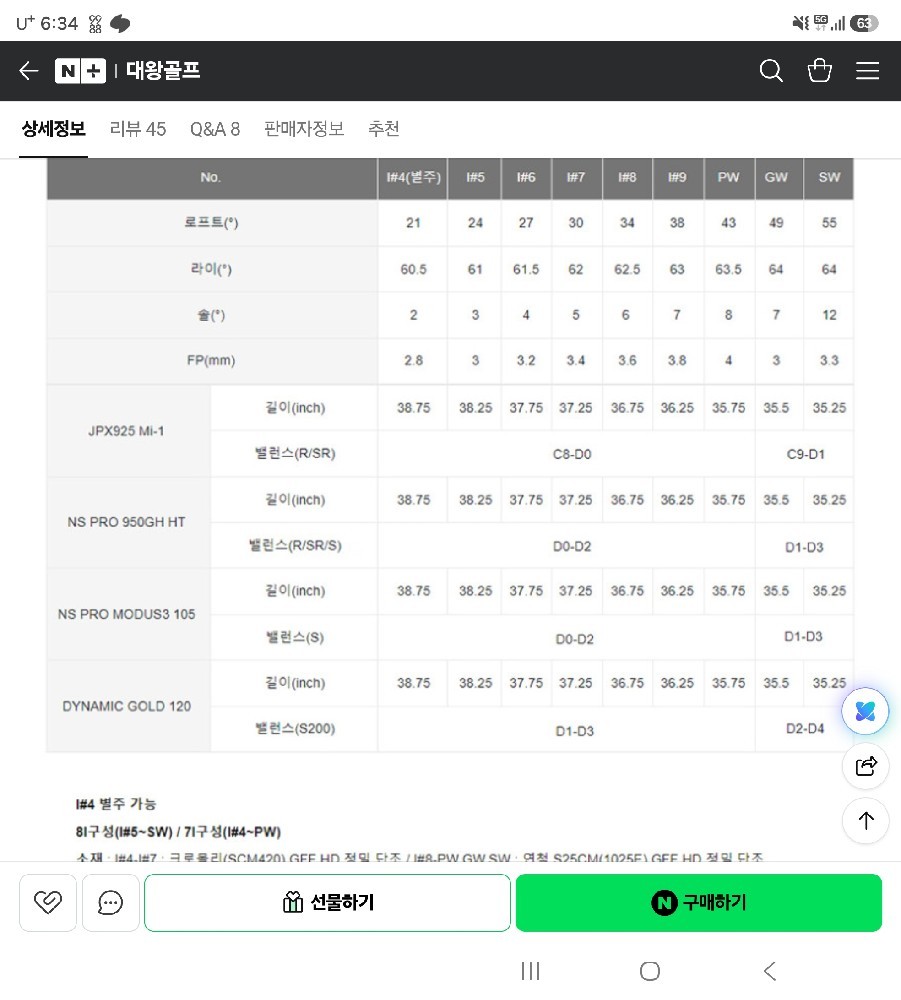The image size is (901, 1000).
Task: Tap the 'C9-D1' balance cell
Action: tap(805, 454)
